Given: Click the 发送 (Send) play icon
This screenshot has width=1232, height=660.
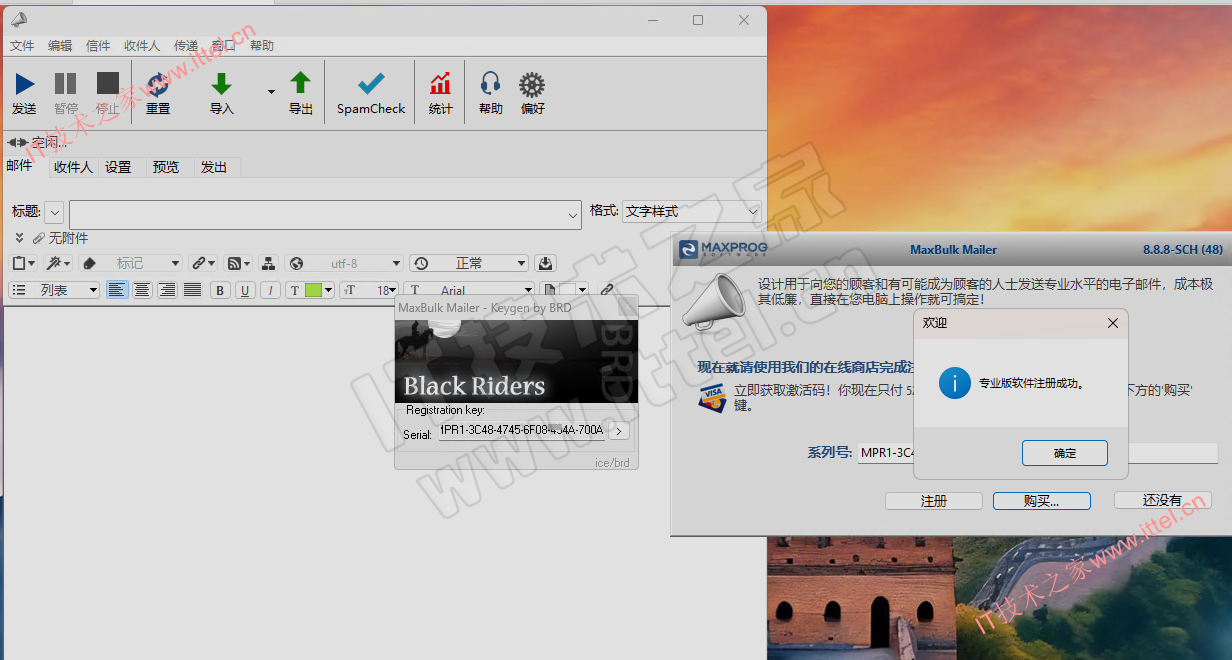Looking at the screenshot, I should 25,84.
